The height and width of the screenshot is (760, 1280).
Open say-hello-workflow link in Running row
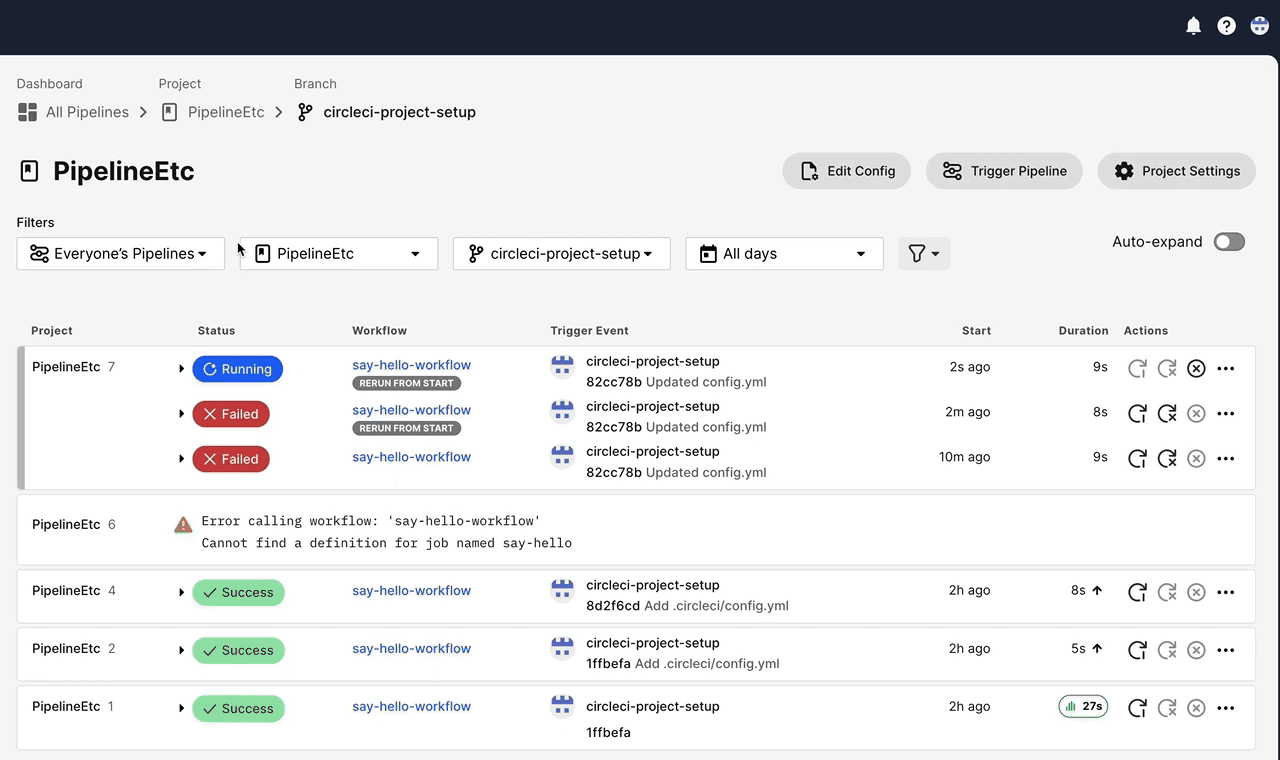pos(411,365)
